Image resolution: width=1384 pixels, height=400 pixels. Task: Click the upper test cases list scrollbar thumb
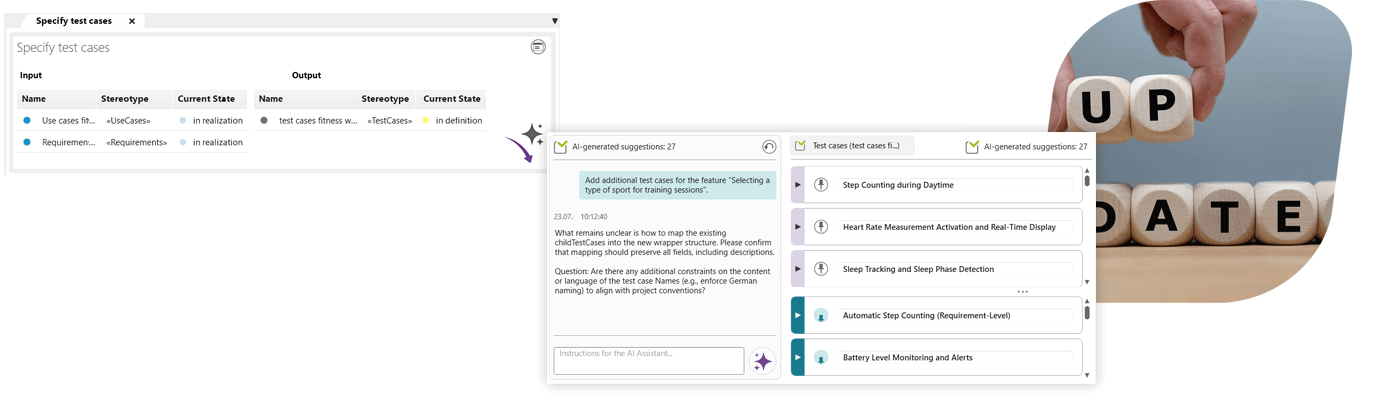1087,181
